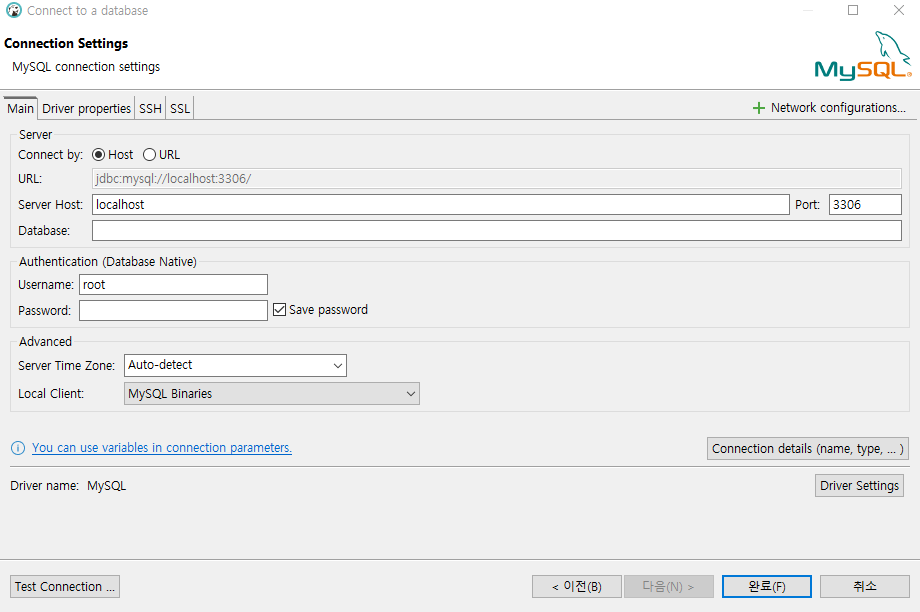Toggle the Save password checkbox

click(279, 309)
